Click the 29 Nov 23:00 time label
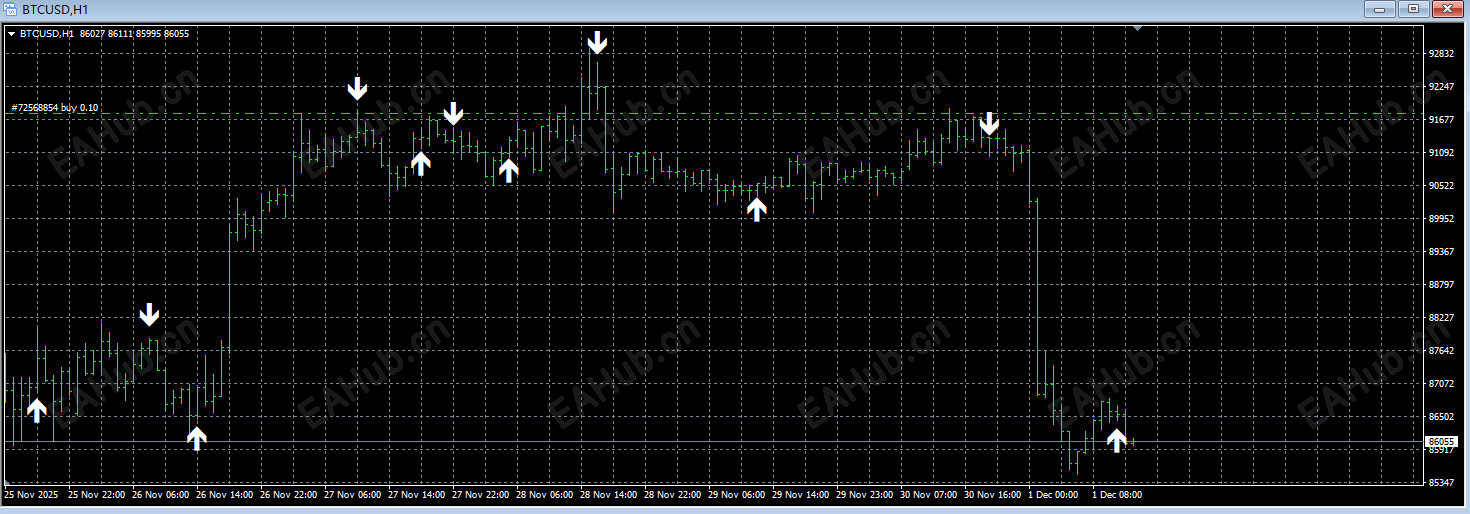The height and width of the screenshot is (514, 1470). pyautogui.click(x=865, y=495)
